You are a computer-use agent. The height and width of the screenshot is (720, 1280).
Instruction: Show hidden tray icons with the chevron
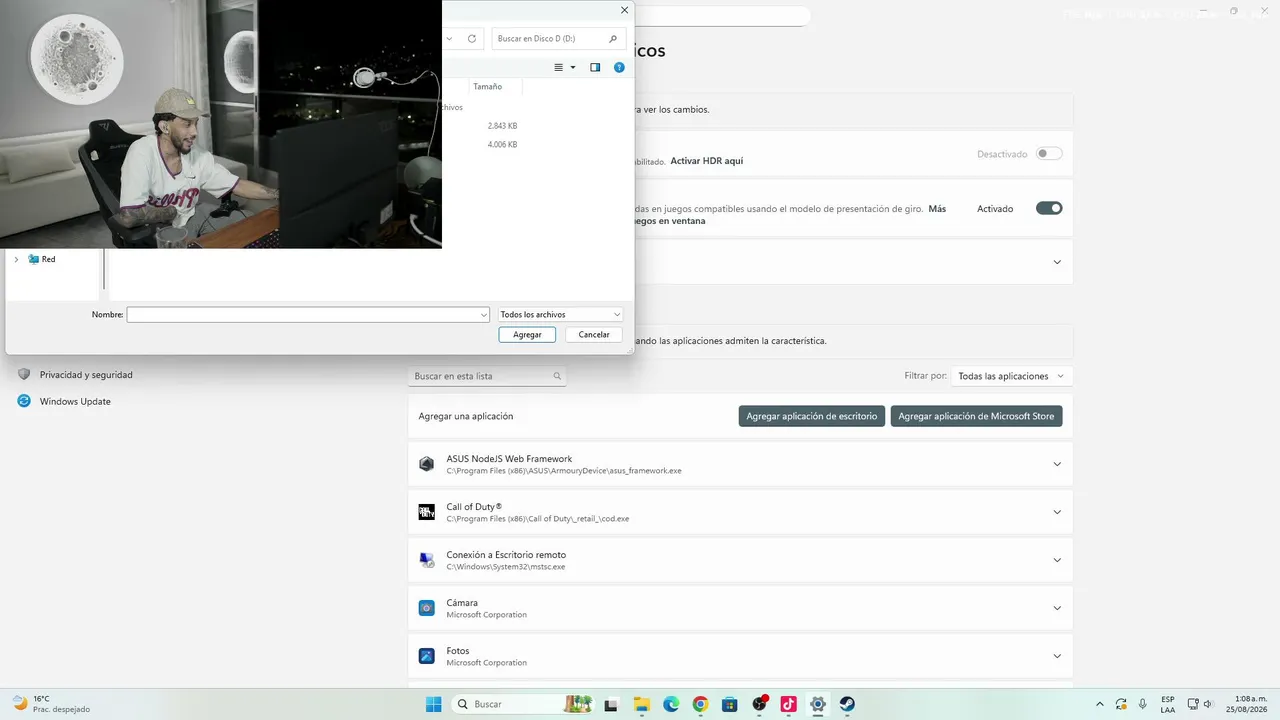pyautogui.click(x=1100, y=704)
